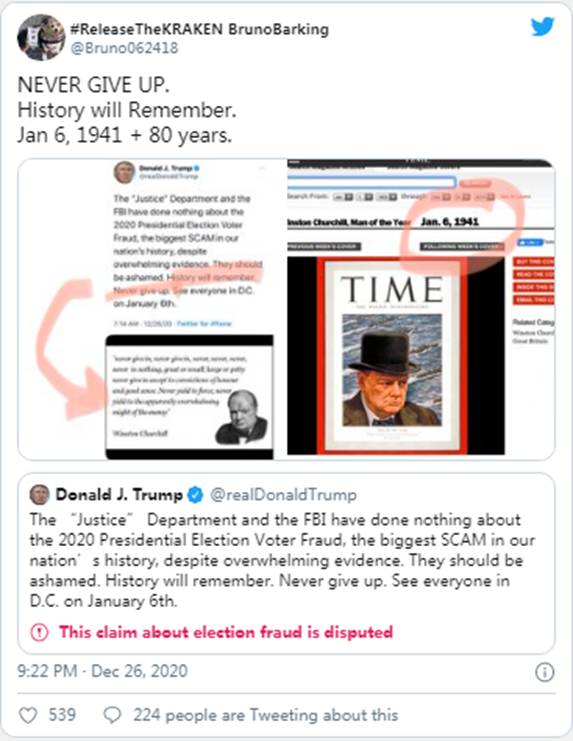Open the Trump tweet screenshot image
573x741 pixels.
point(188,246)
